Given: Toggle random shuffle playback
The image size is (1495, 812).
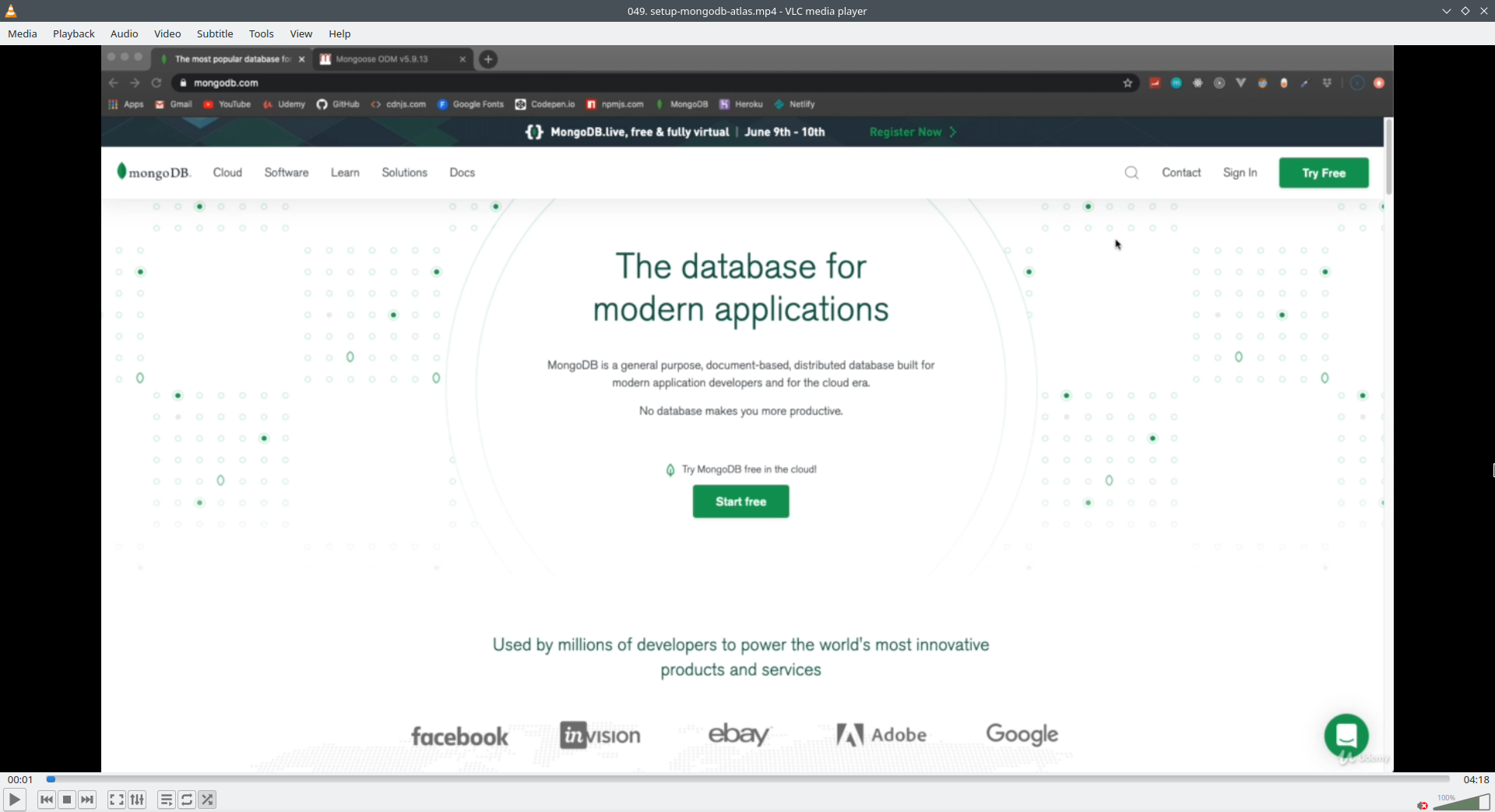Looking at the screenshot, I should [207, 800].
